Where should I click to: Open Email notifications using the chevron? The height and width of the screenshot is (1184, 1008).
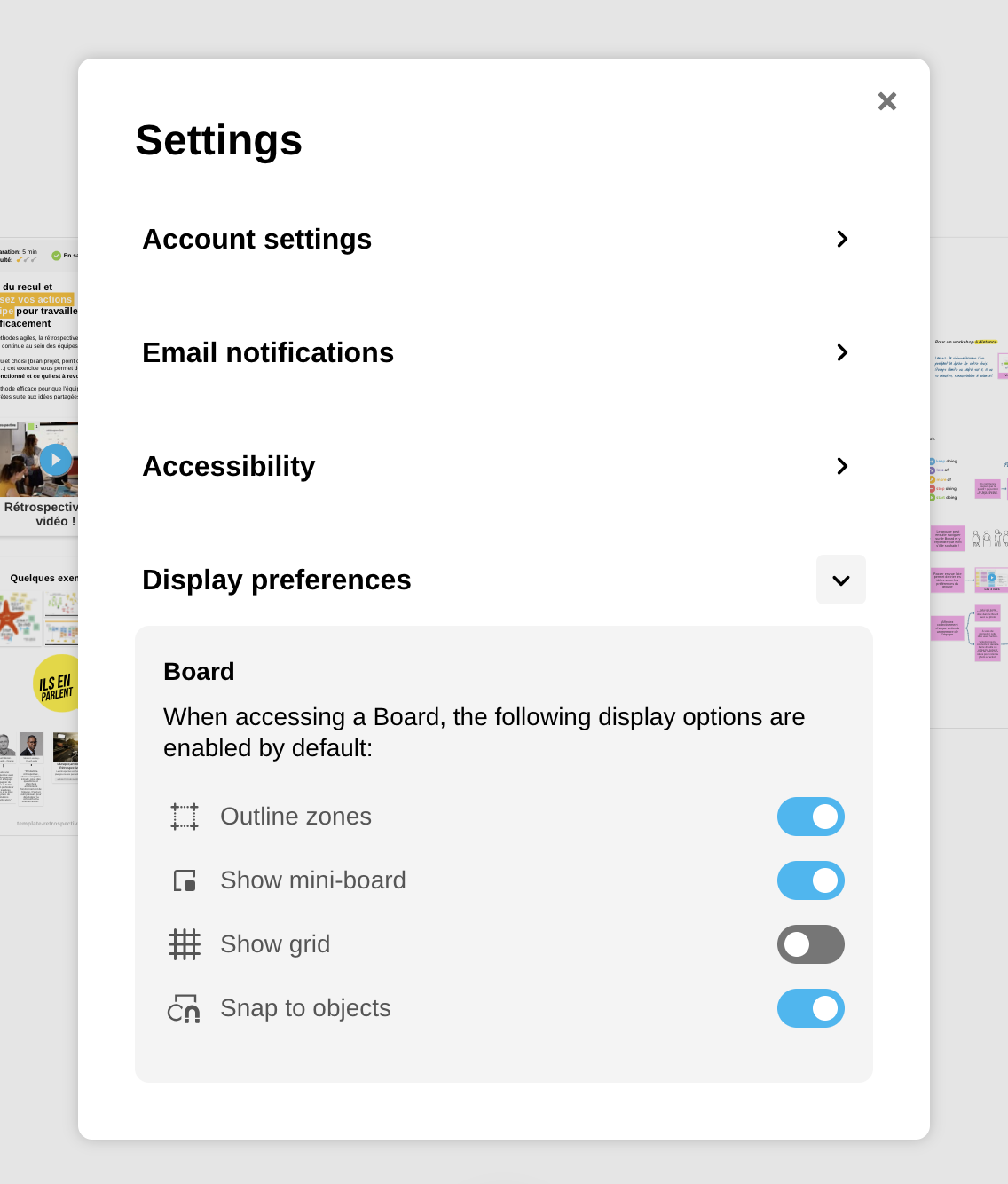[842, 352]
